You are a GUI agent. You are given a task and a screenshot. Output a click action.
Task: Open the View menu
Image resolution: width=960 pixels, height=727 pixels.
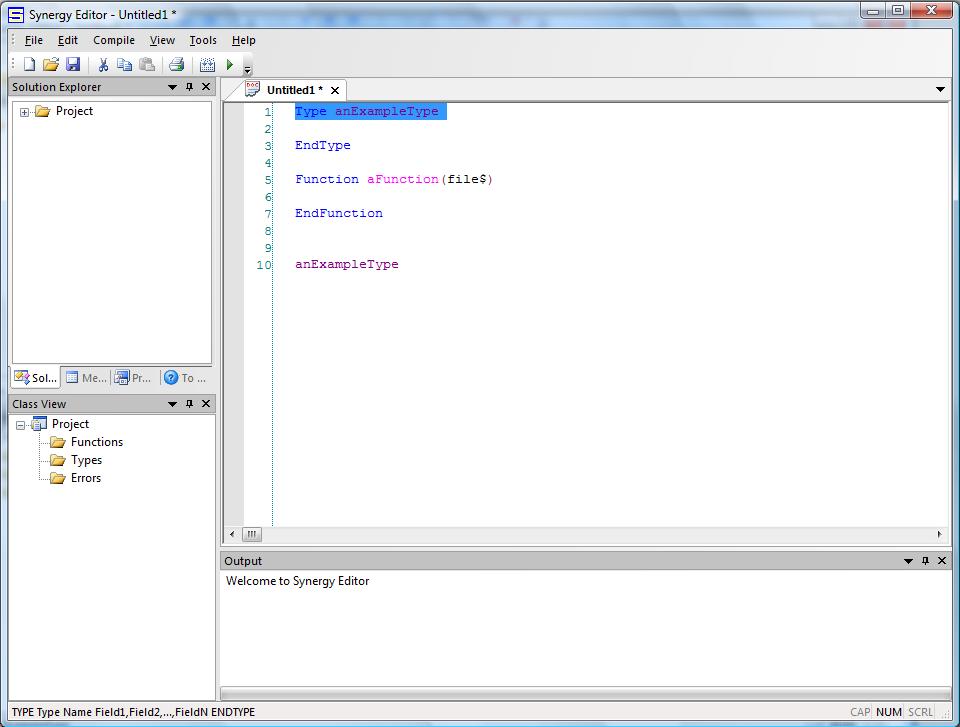click(x=162, y=40)
